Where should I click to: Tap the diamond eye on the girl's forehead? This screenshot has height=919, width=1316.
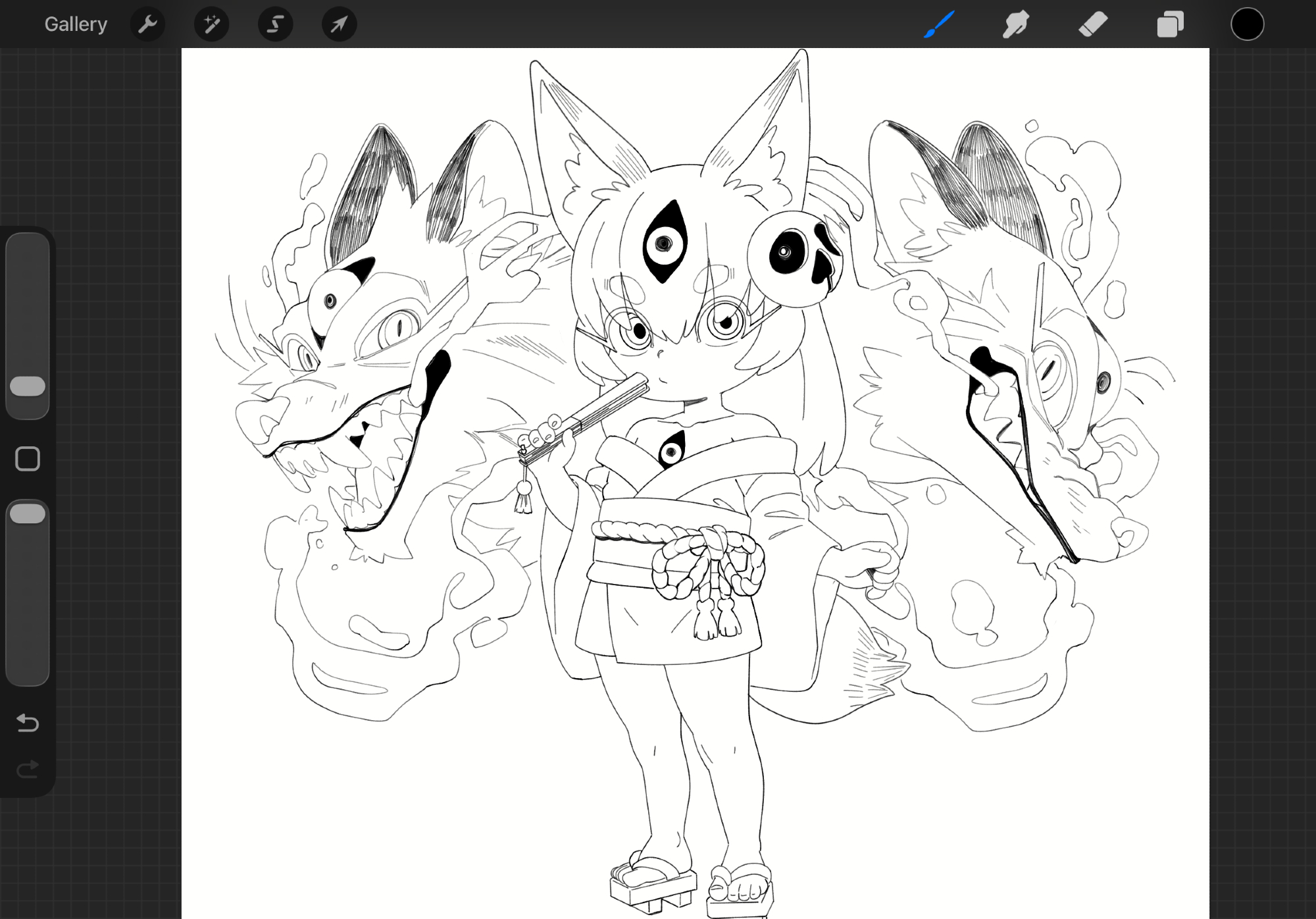click(x=664, y=242)
